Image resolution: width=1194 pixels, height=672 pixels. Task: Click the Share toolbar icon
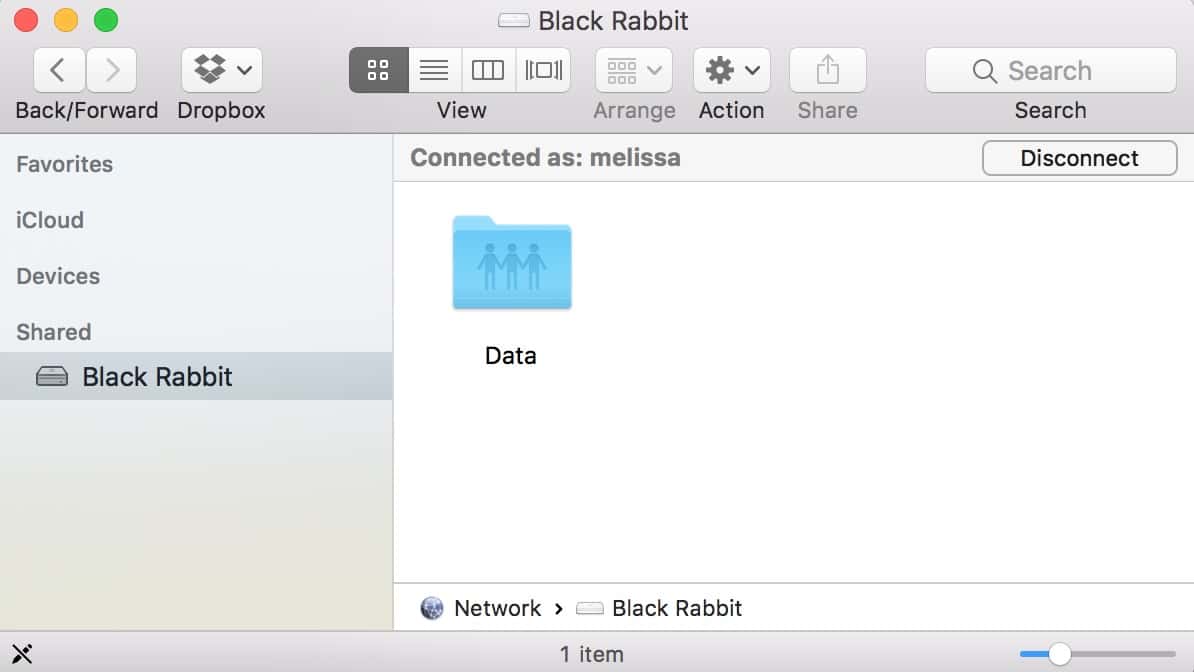(x=827, y=71)
